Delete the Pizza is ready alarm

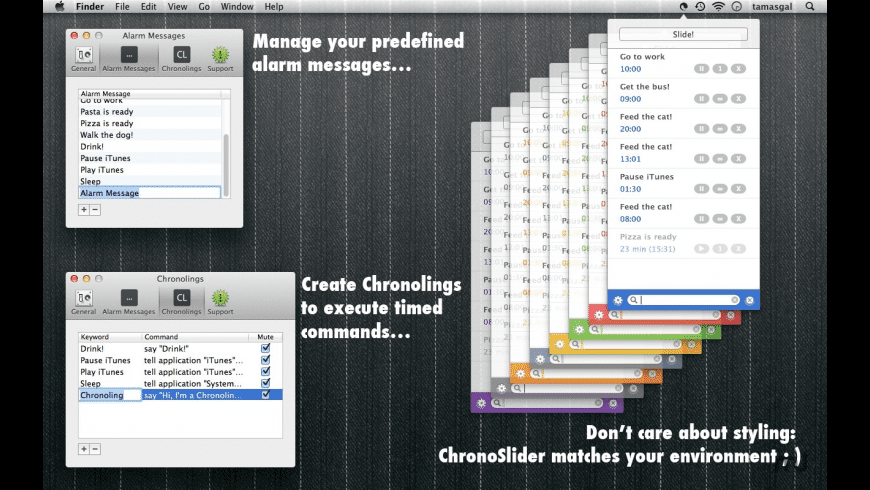click(738, 249)
